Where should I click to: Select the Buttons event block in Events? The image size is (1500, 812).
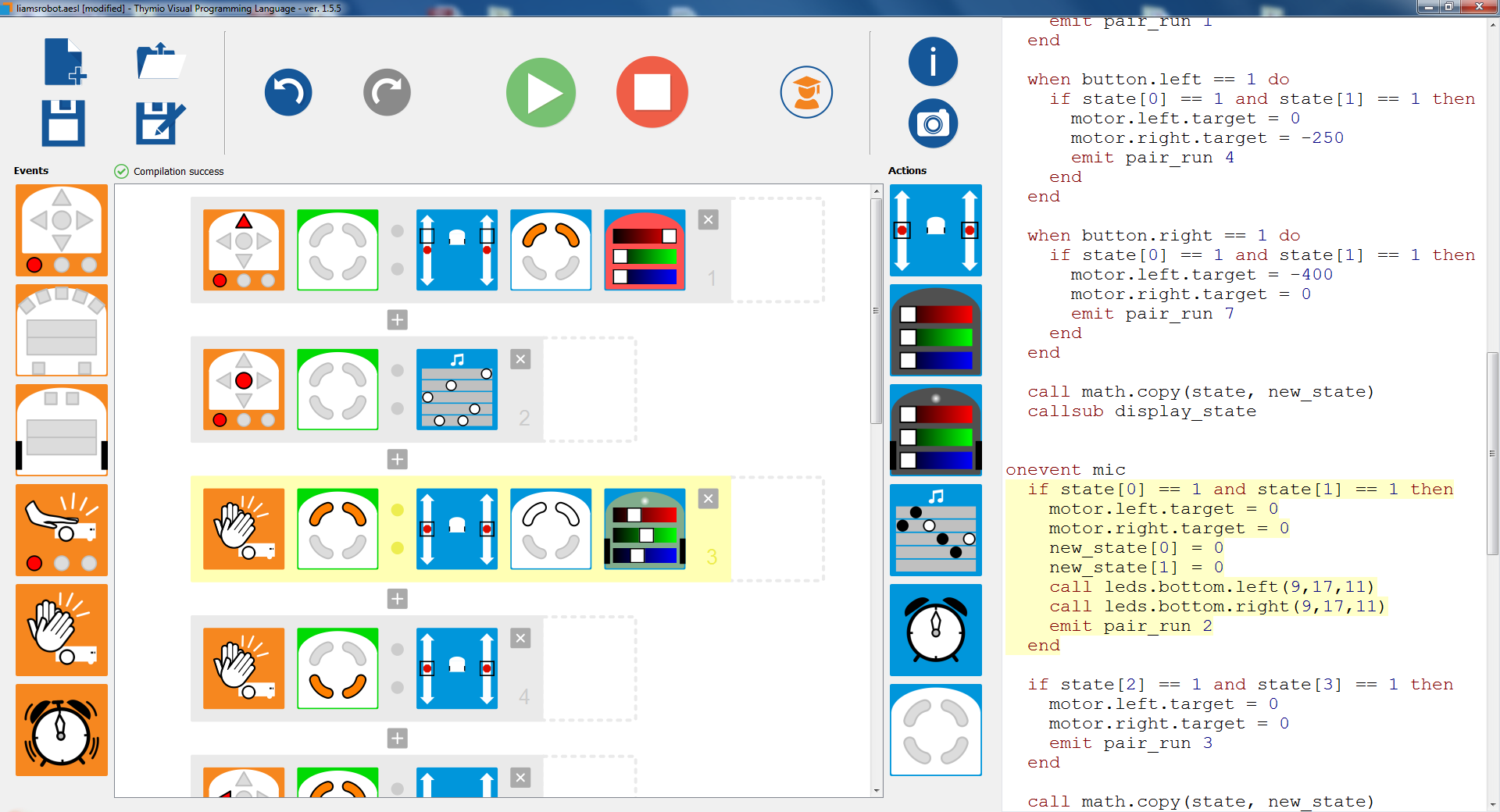coord(62,230)
